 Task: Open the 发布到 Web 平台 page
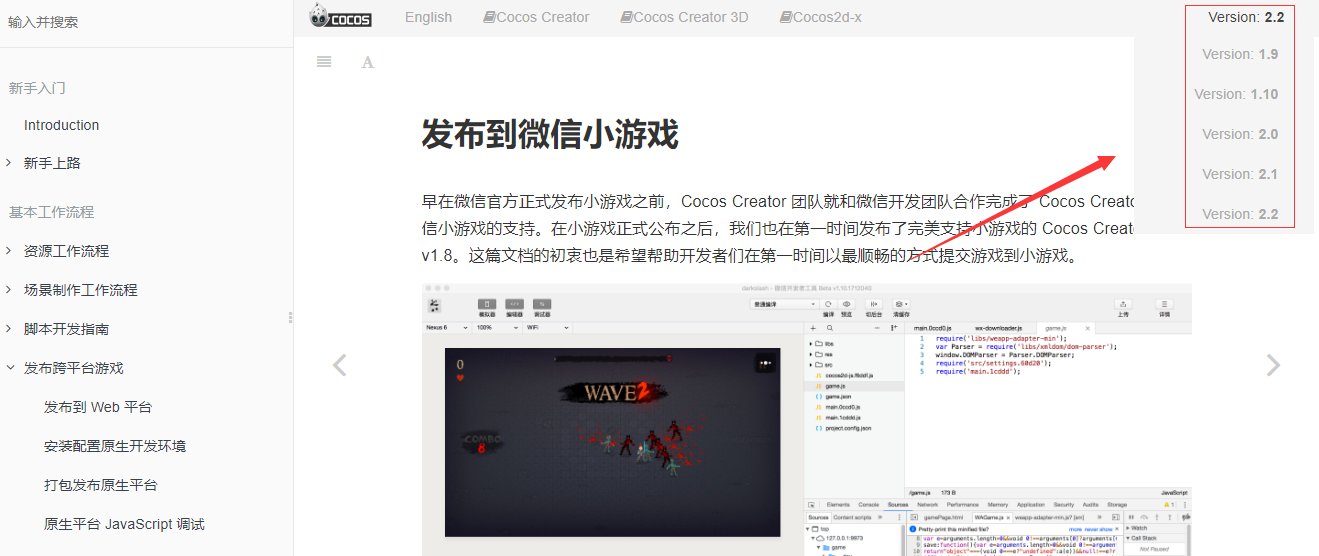click(x=98, y=407)
